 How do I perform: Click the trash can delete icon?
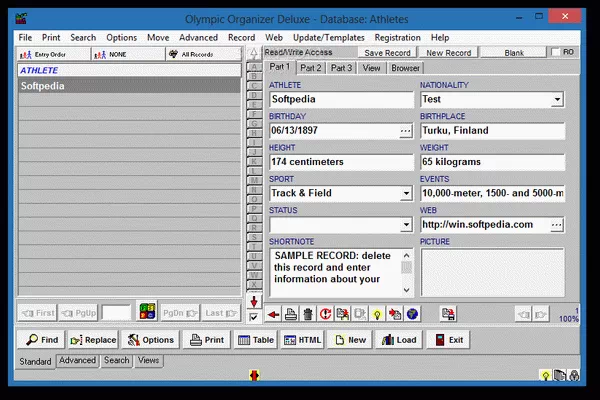tap(308, 315)
